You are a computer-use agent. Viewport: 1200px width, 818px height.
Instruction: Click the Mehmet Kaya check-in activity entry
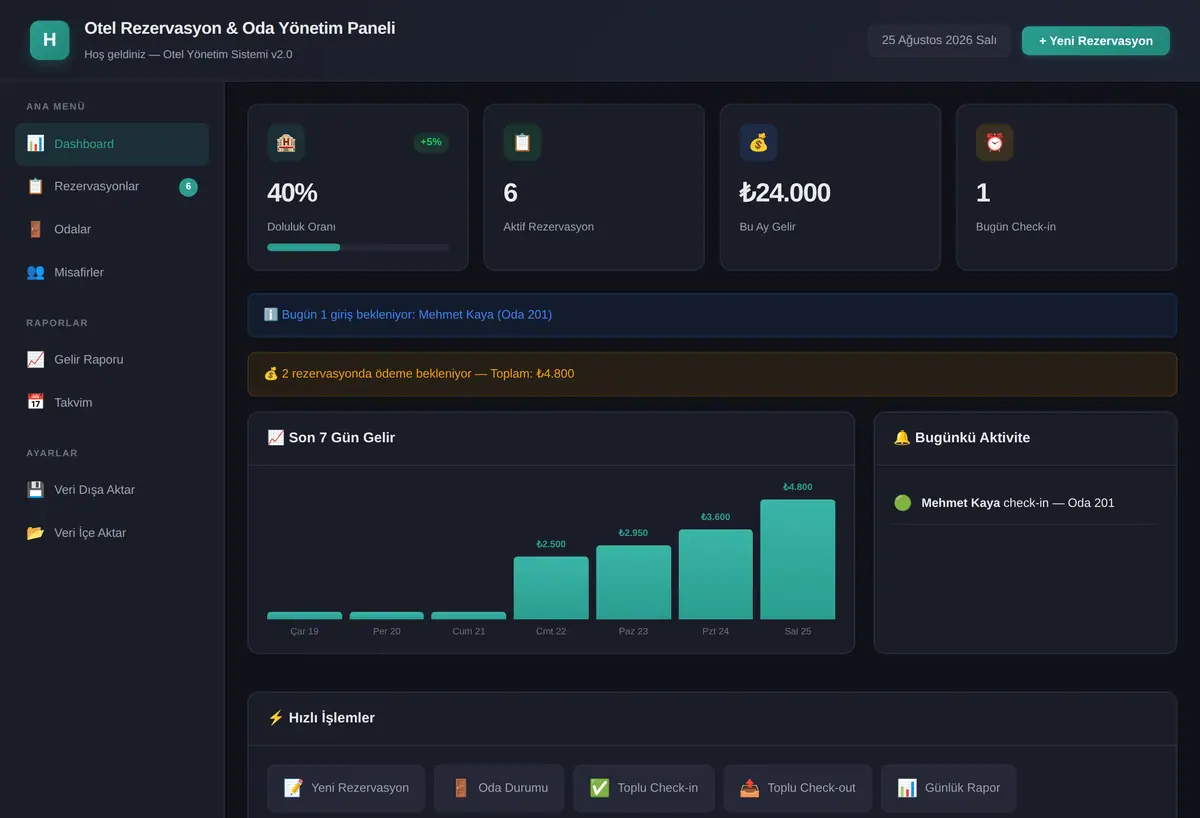click(x=1025, y=503)
